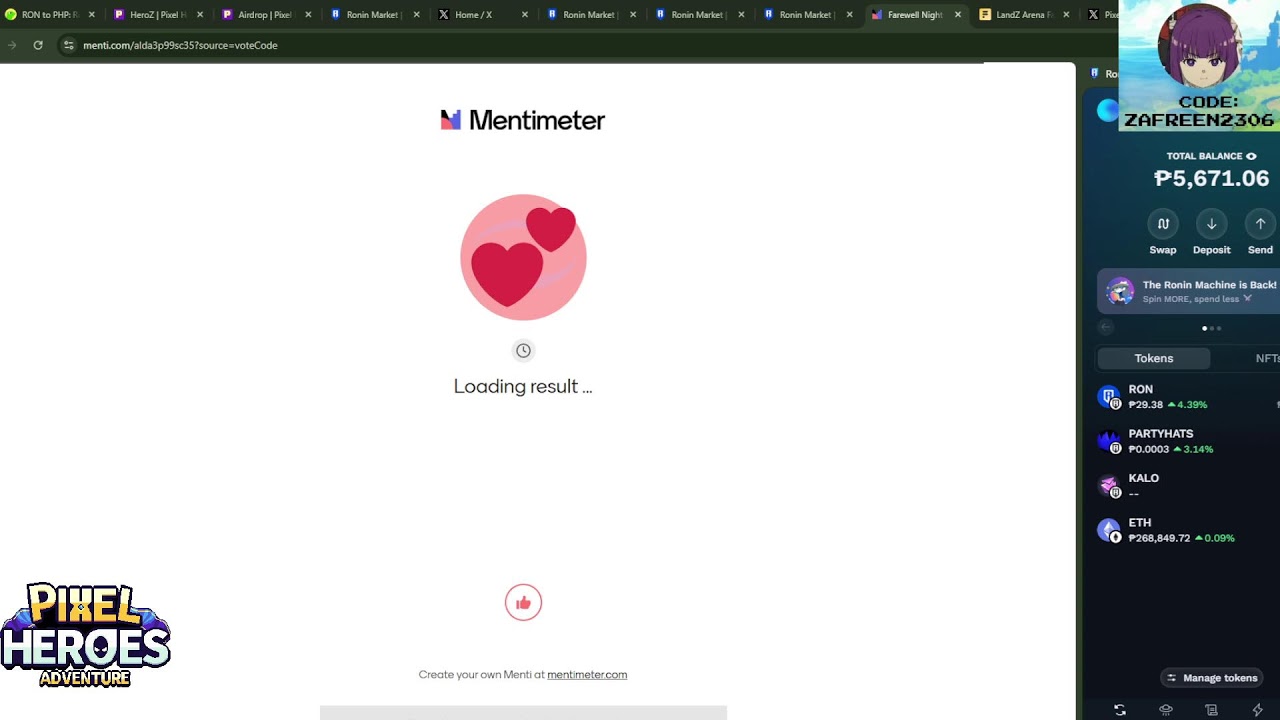This screenshot has width=1280, height=720.
Task: Click the RON 4.39% change value
Action: 1188,405
